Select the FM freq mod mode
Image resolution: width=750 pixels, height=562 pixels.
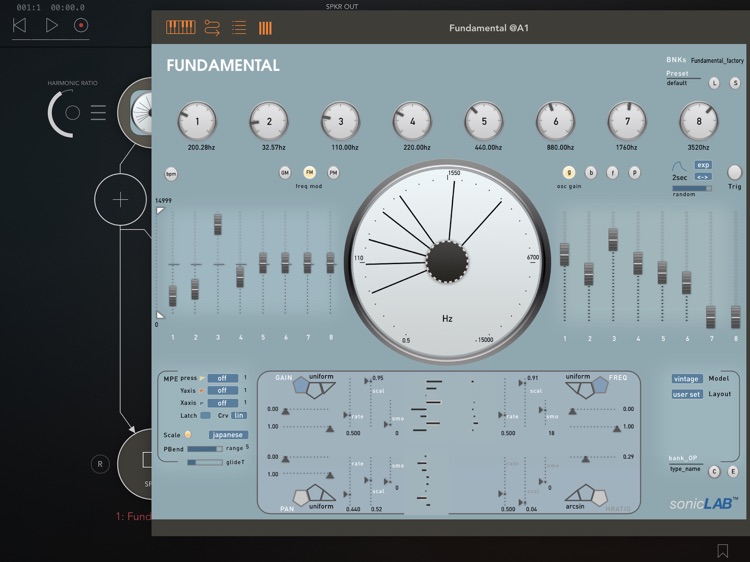[x=309, y=172]
